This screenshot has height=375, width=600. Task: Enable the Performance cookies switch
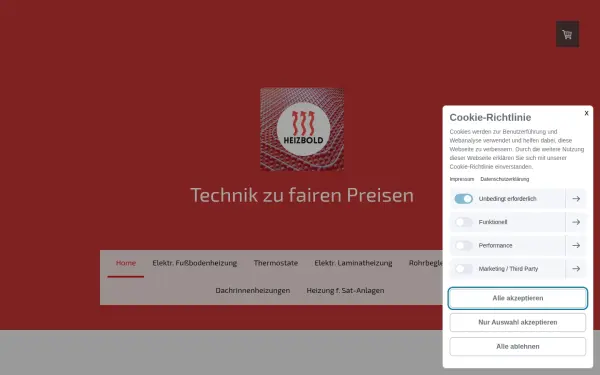(463, 245)
